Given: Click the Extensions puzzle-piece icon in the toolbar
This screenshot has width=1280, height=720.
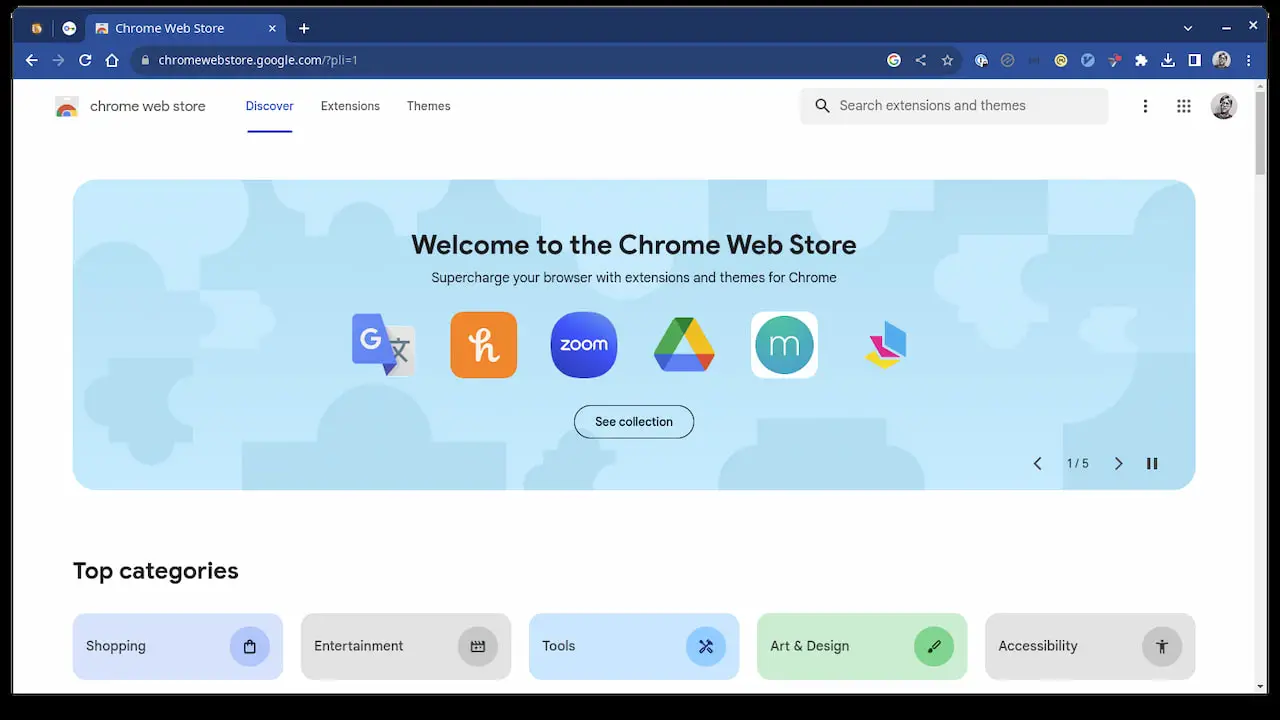Looking at the screenshot, I should click(x=1141, y=60).
